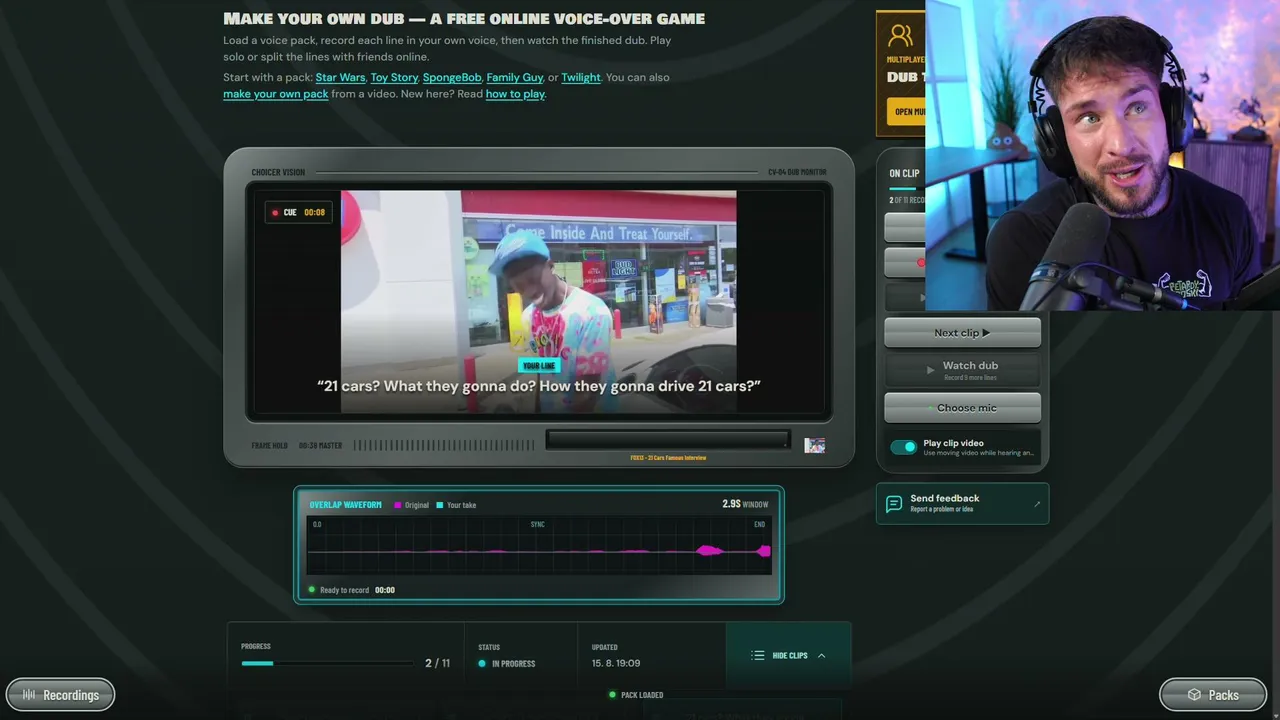Image resolution: width=1280 pixels, height=720 pixels.
Task: Open the Twilight voice pack link
Action: (581, 77)
